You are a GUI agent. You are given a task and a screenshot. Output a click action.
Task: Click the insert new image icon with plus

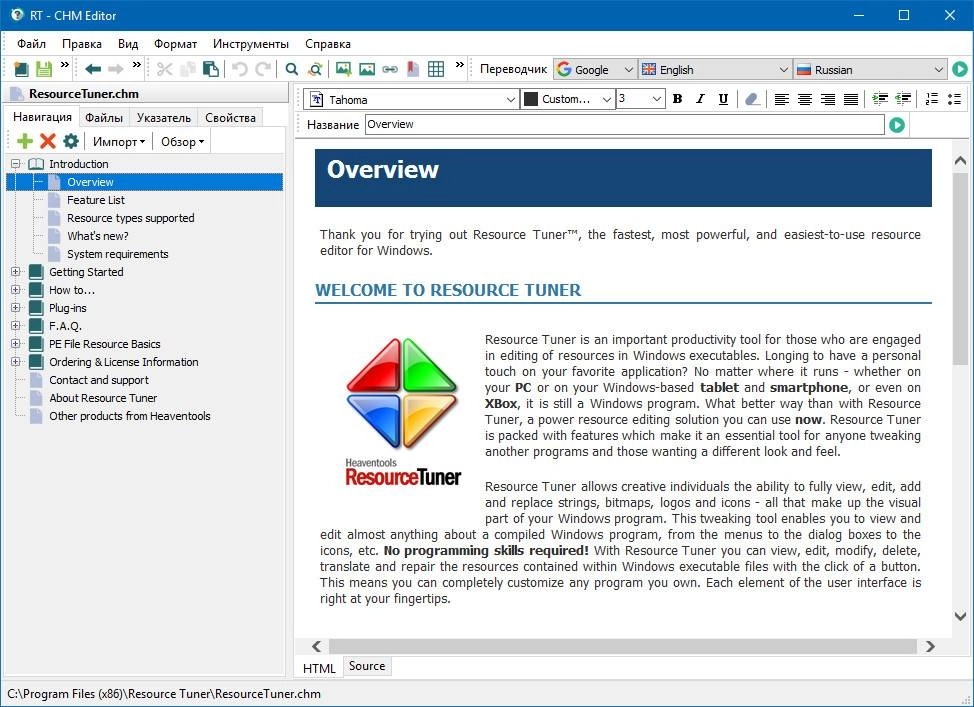(344, 69)
